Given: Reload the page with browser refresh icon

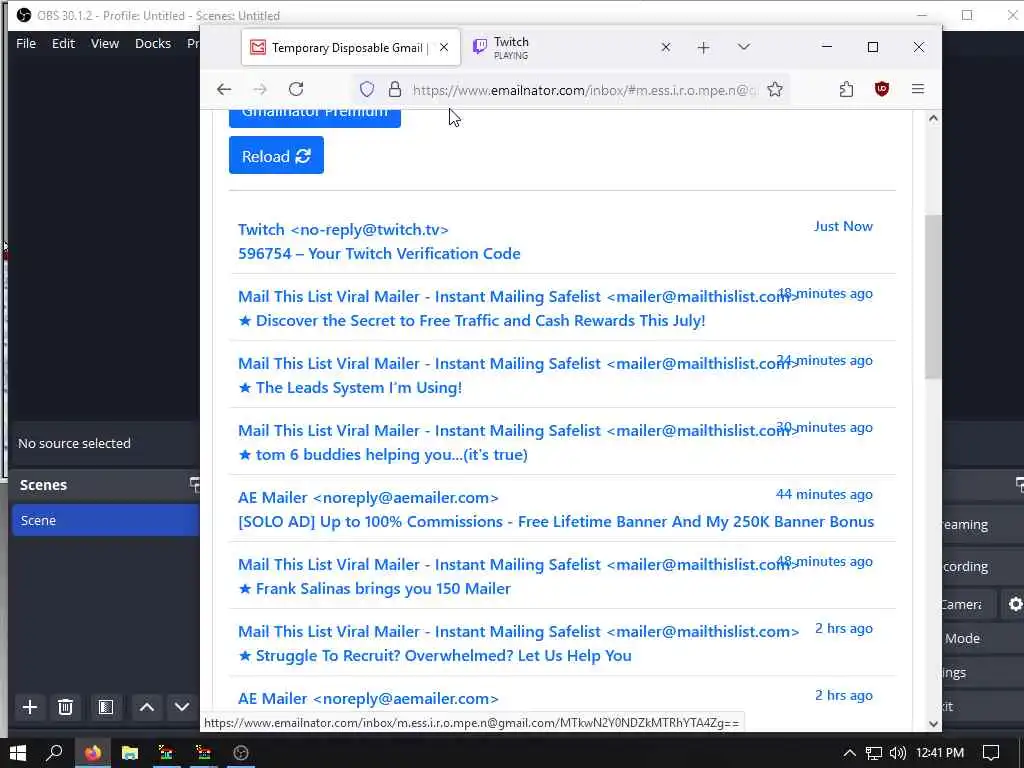Looking at the screenshot, I should point(296,89).
